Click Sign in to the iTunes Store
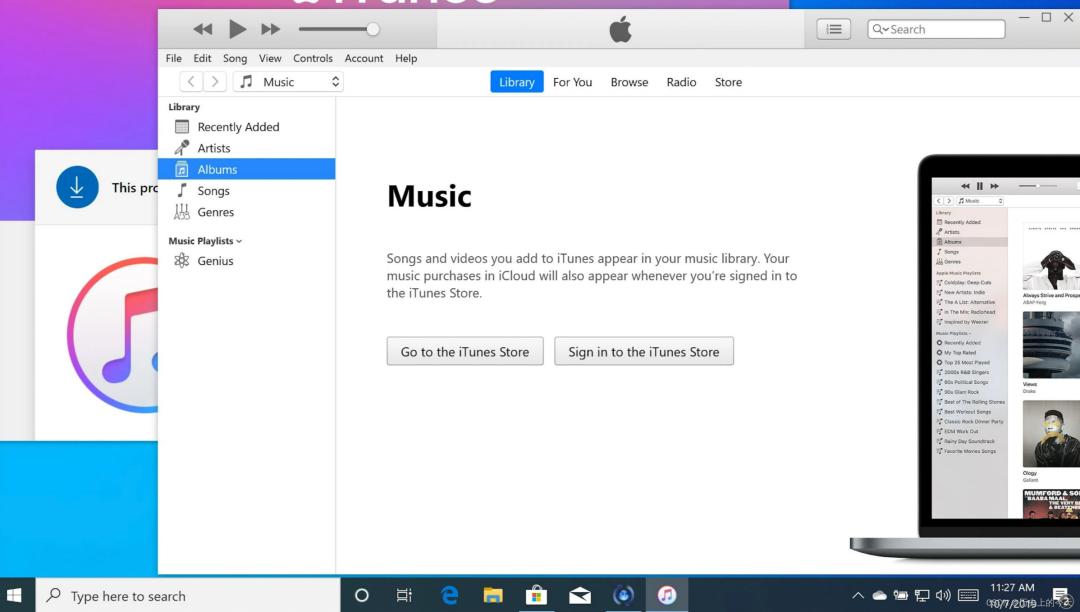 coord(643,351)
